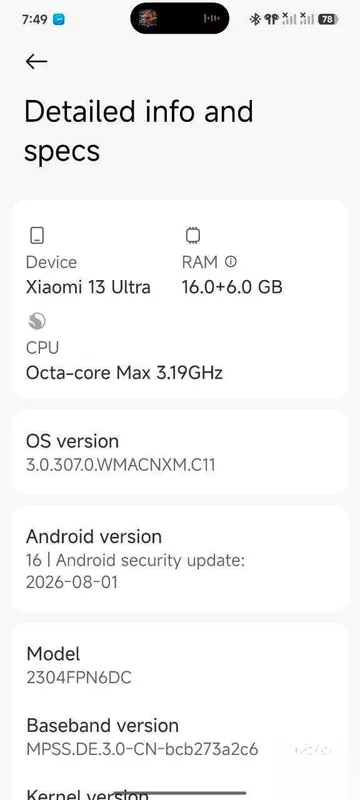Select the Model 2304FPN6DC row

point(180,665)
